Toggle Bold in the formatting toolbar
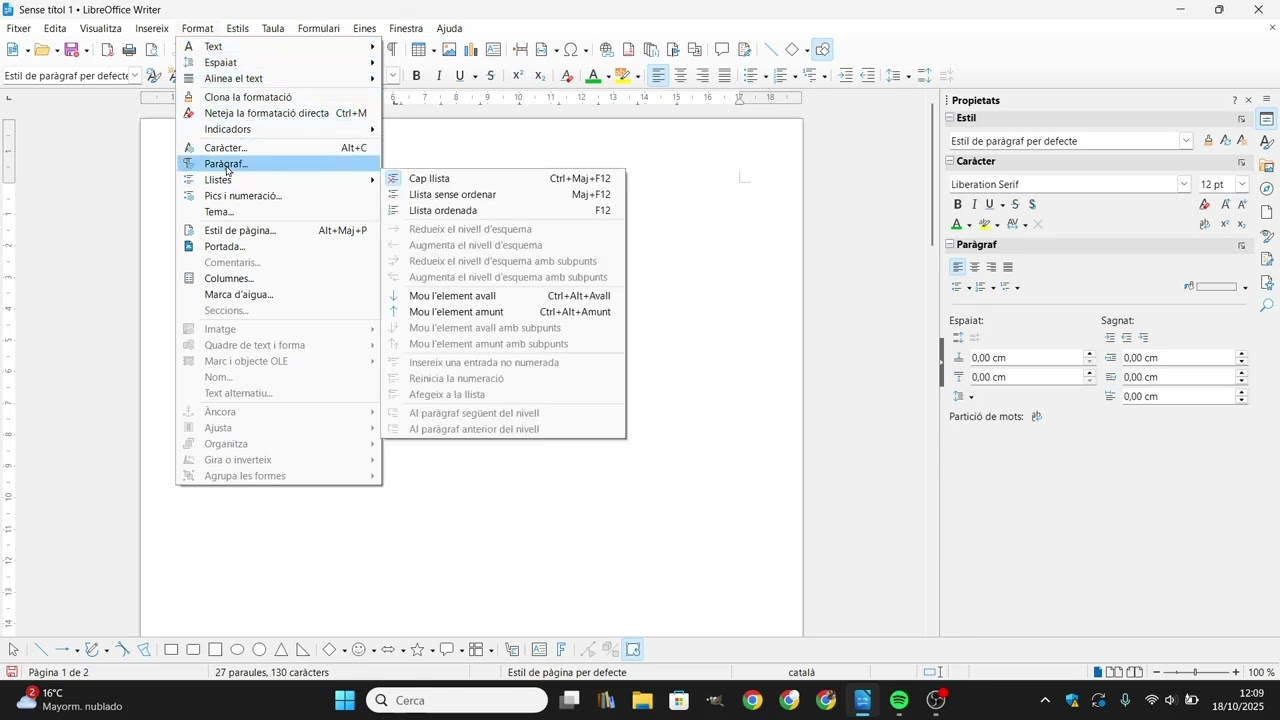The width and height of the screenshot is (1280, 720). pos(417,76)
